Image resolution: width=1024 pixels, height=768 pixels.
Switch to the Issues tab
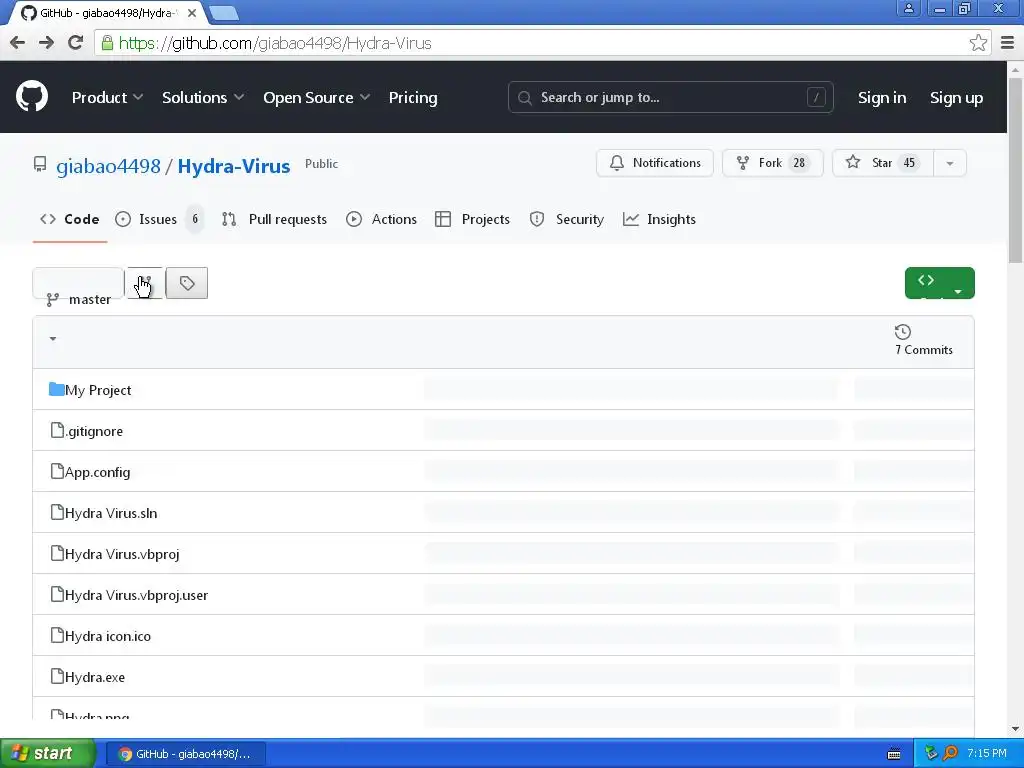pyautogui.click(x=159, y=219)
